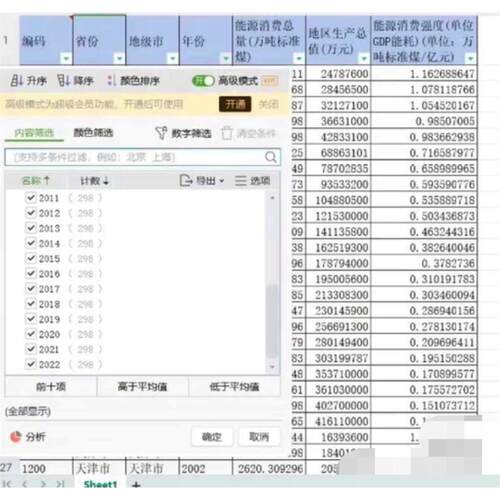Go to previous sheet arrow
500x500 pixels.
pyautogui.click(x=25, y=484)
